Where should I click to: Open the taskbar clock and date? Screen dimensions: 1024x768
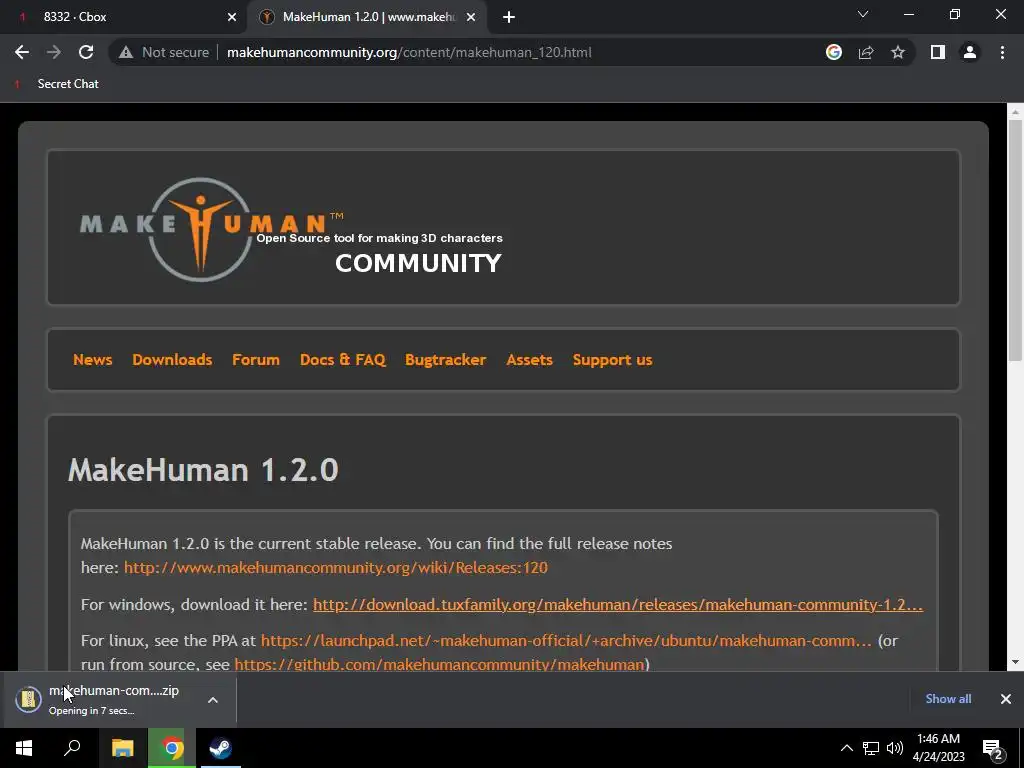938,748
